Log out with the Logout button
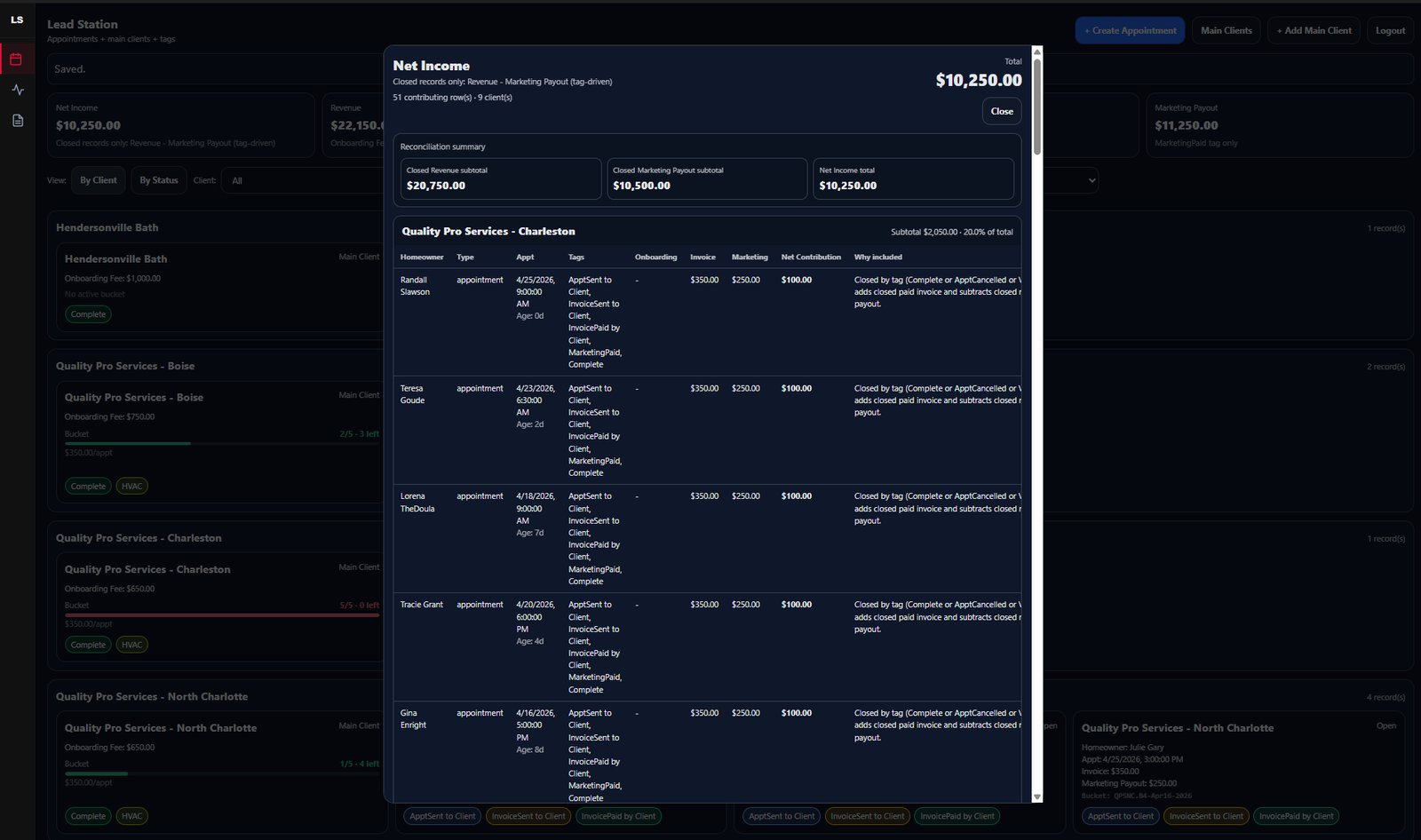This screenshot has width=1421, height=840. point(1390,30)
